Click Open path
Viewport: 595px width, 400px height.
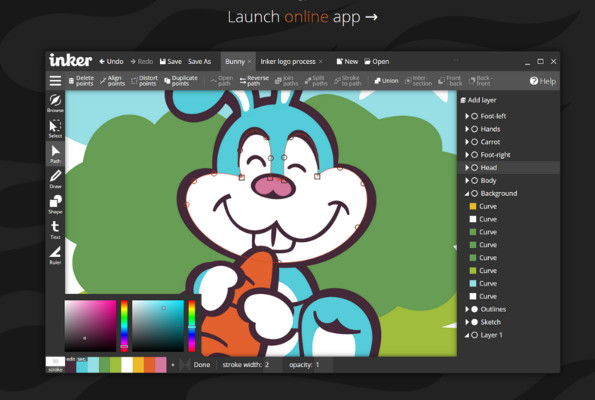point(222,81)
